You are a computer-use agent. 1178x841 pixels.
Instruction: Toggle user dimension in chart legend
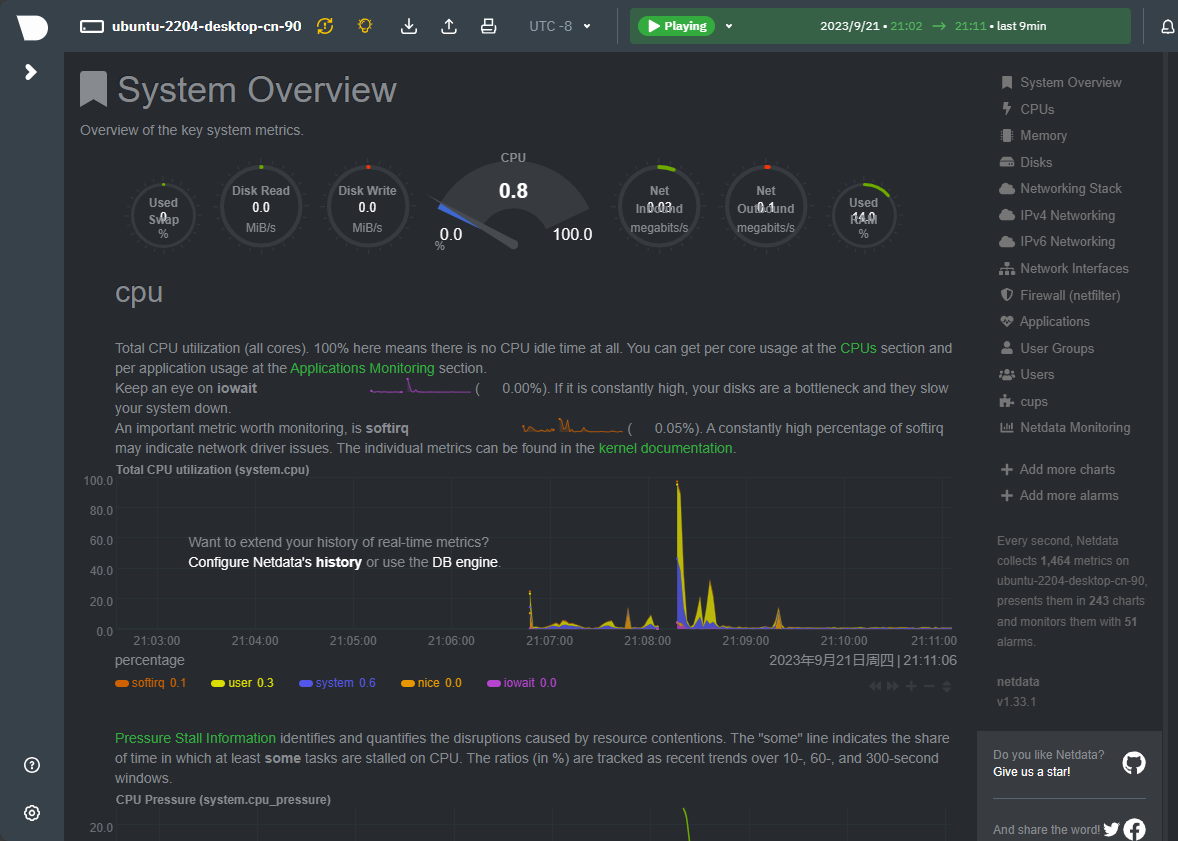coord(242,683)
